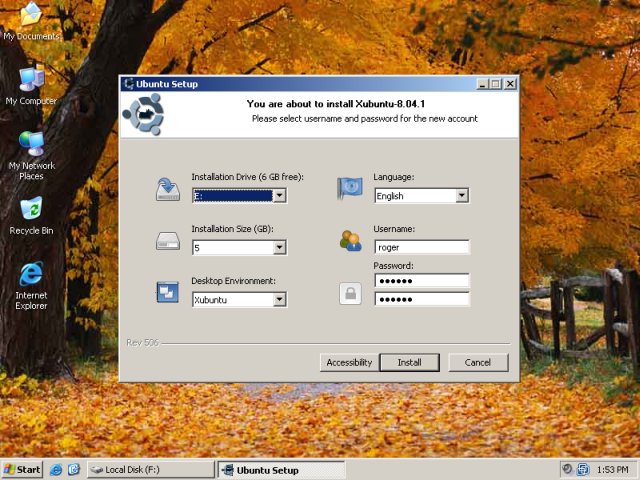The width and height of the screenshot is (640, 480).
Task: Select My Computer desktop icon
Action: coord(31,87)
